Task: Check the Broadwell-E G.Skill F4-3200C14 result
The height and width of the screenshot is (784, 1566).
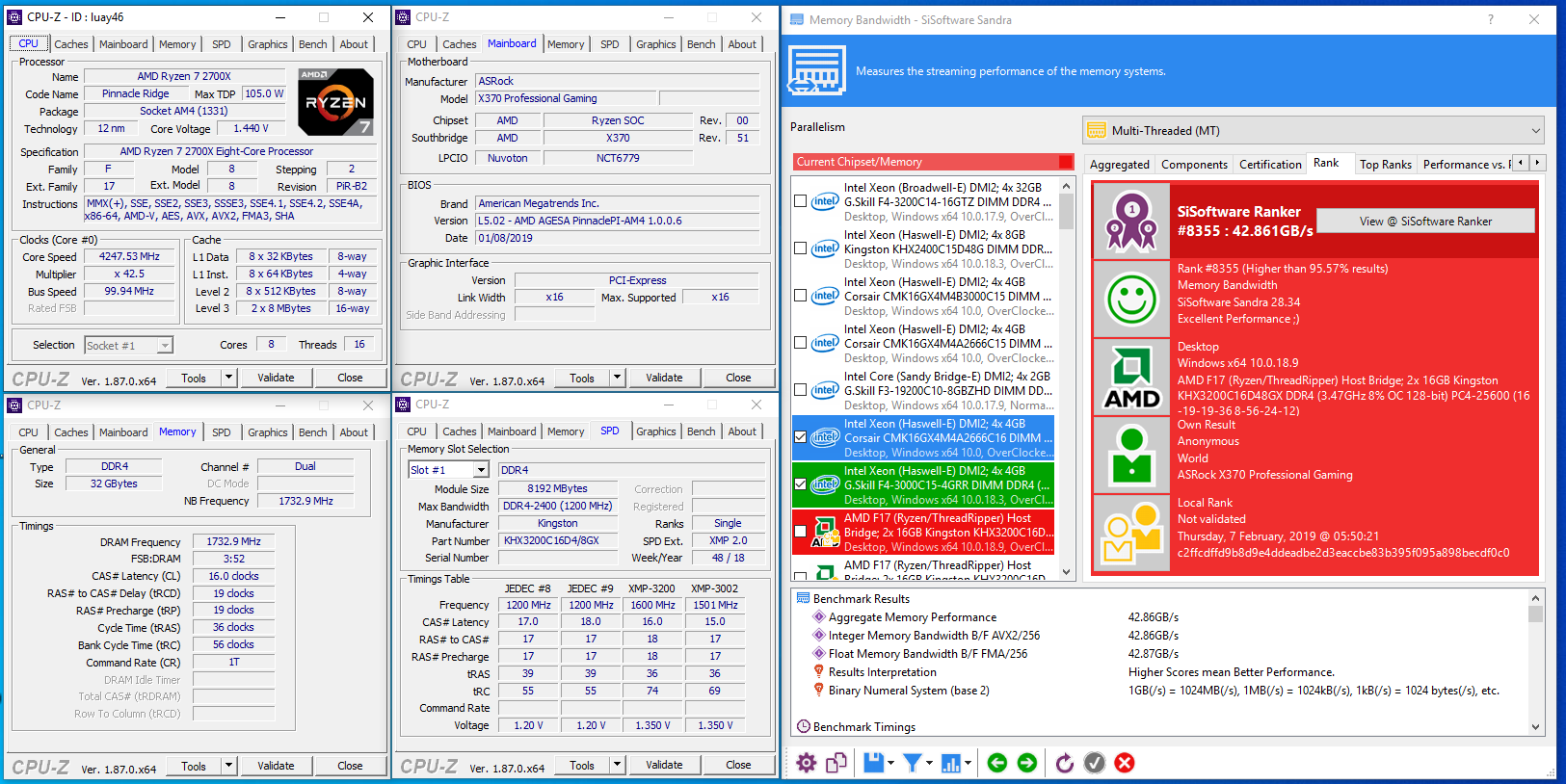Action: (x=800, y=201)
